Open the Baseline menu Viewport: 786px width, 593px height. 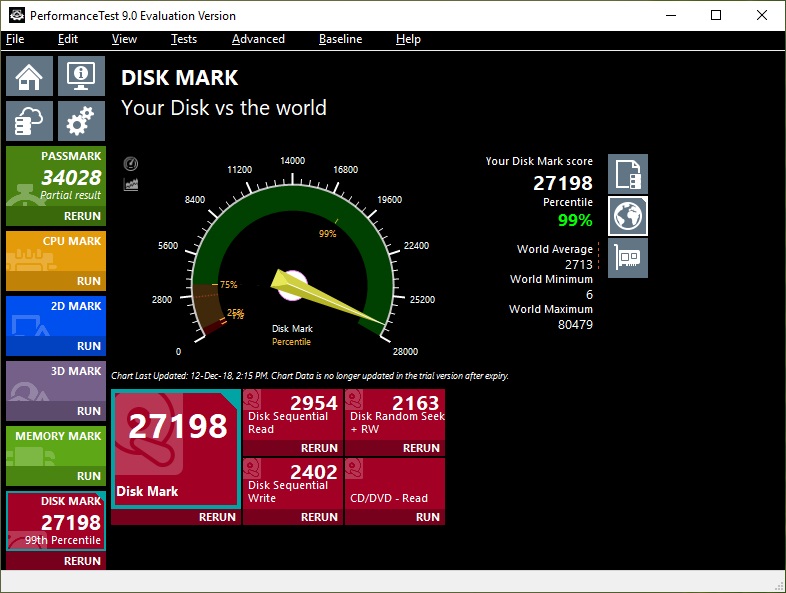click(x=340, y=39)
